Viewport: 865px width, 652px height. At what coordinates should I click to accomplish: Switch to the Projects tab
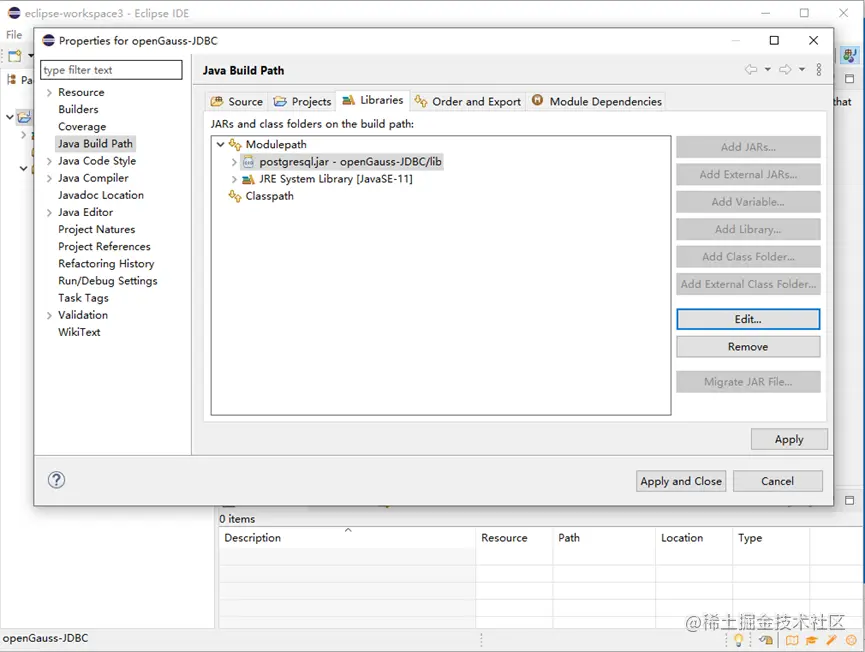click(303, 101)
